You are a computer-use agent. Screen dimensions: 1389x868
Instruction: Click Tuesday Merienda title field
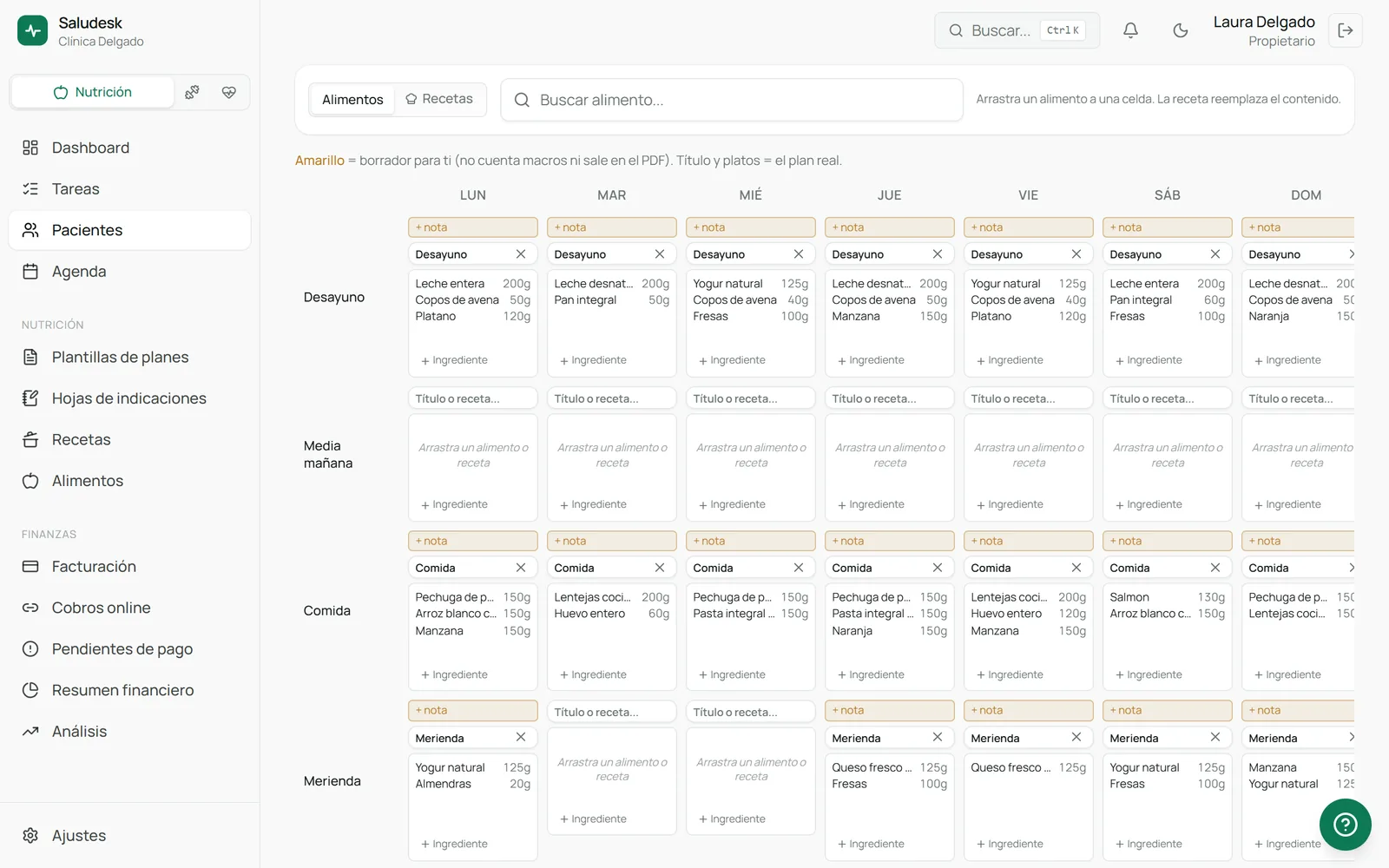pos(612,712)
